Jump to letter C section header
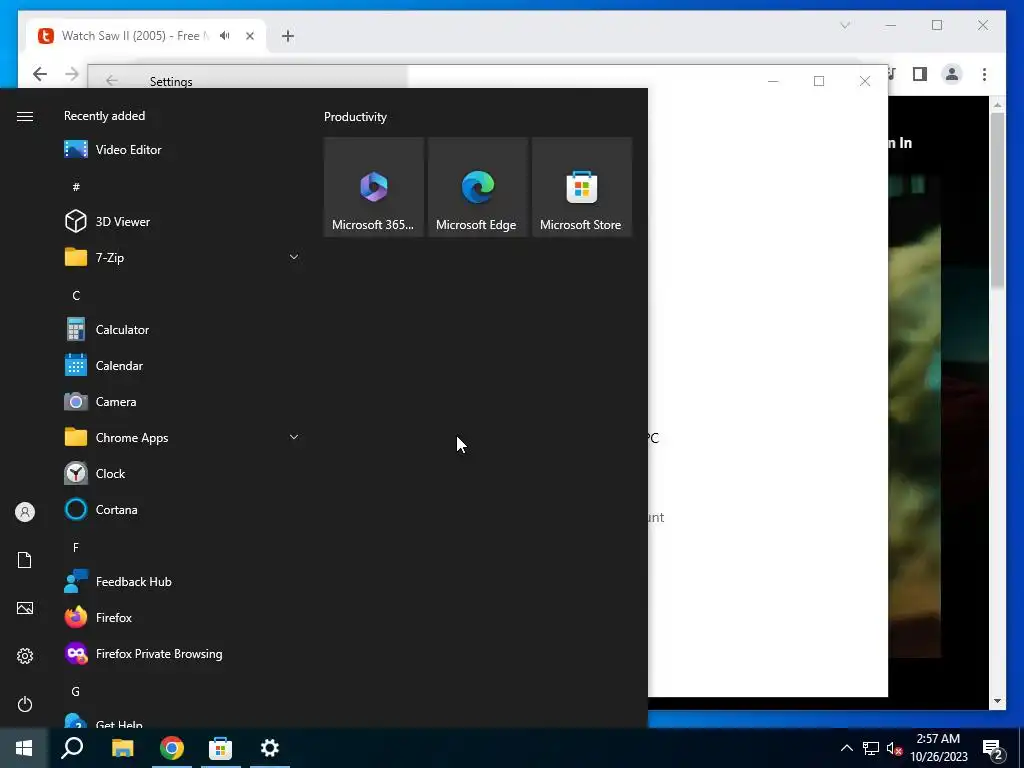The width and height of the screenshot is (1024, 768). coord(76,295)
